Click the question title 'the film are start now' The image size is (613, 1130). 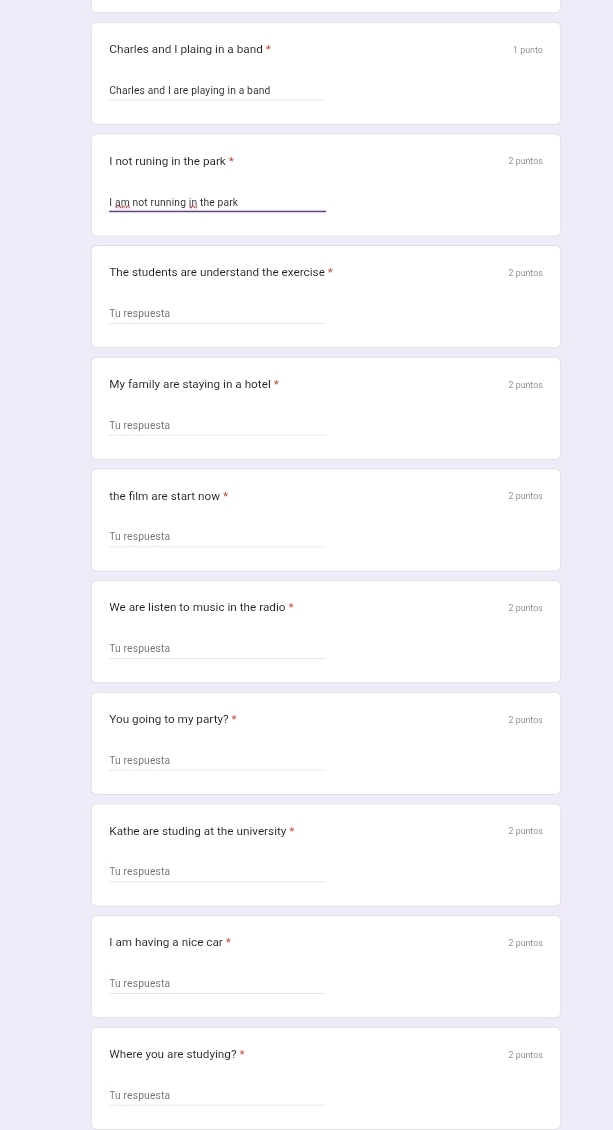[x=164, y=496]
